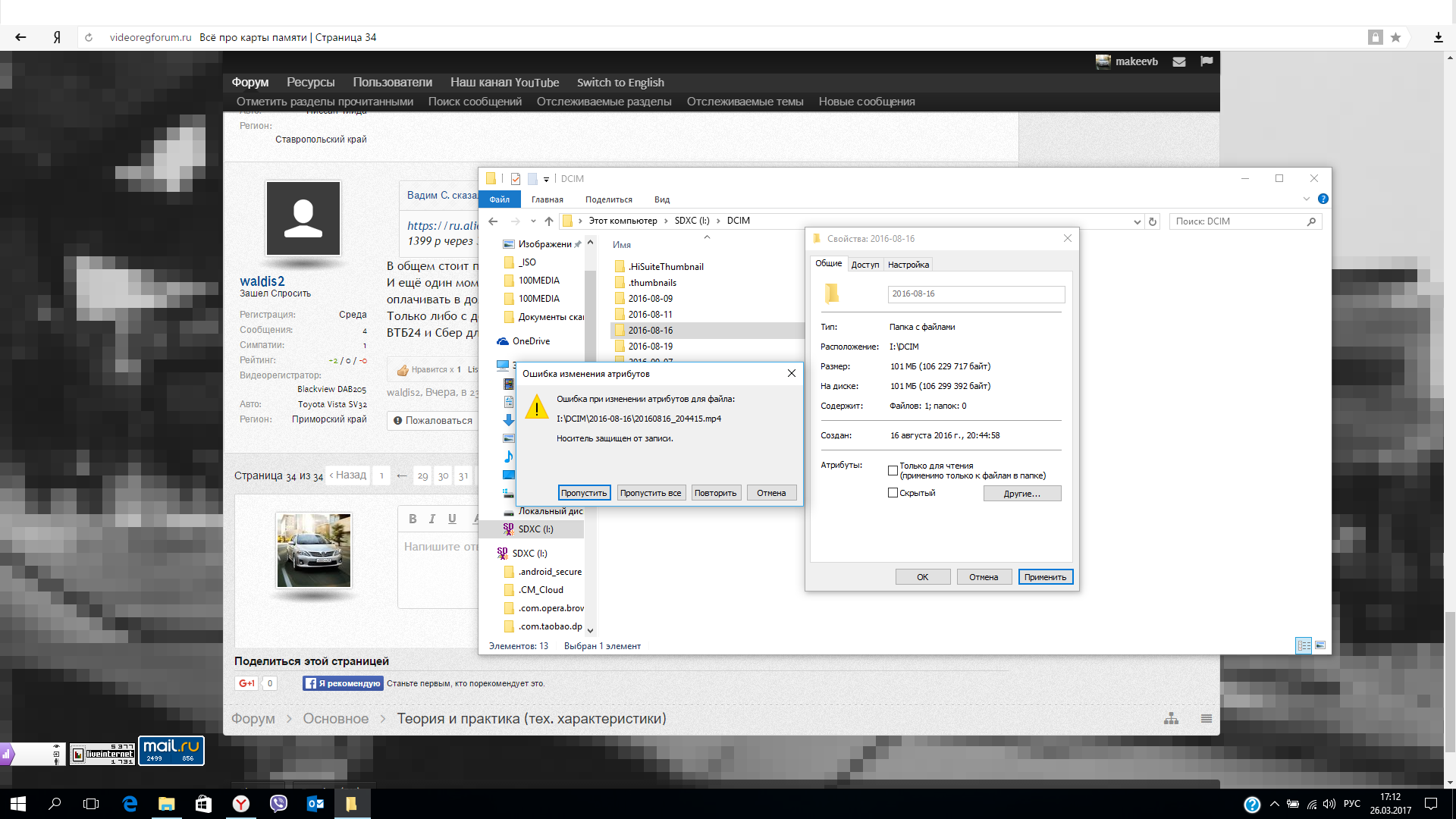
Task: Click the browser download arrow icon
Action: point(1438,37)
